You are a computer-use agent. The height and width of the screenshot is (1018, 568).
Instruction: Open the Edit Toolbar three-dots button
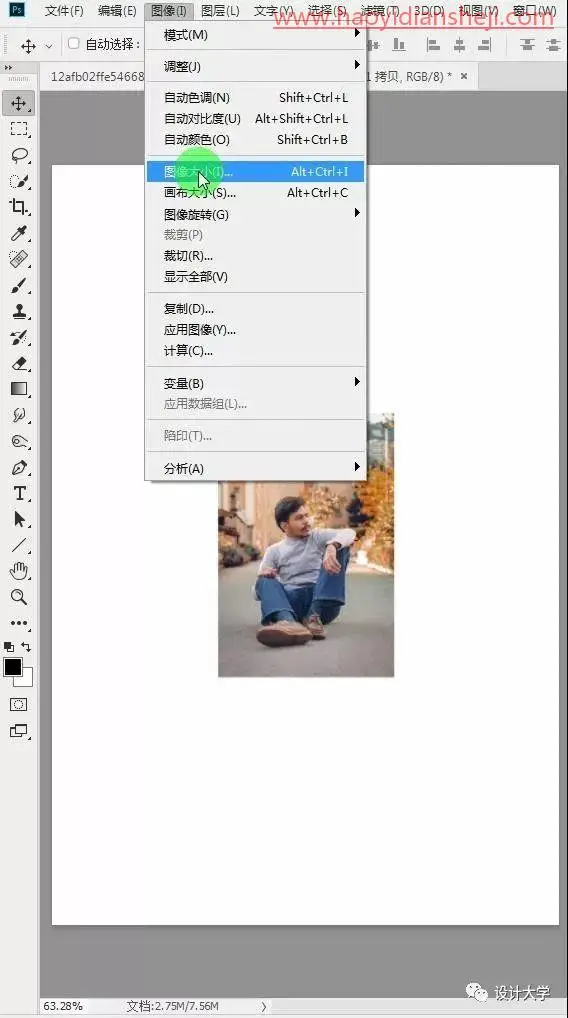point(18,623)
